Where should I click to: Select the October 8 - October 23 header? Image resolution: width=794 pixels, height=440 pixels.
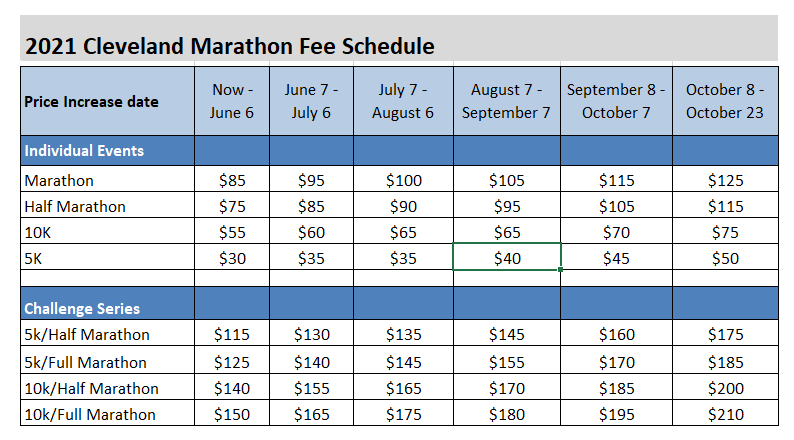coord(724,101)
